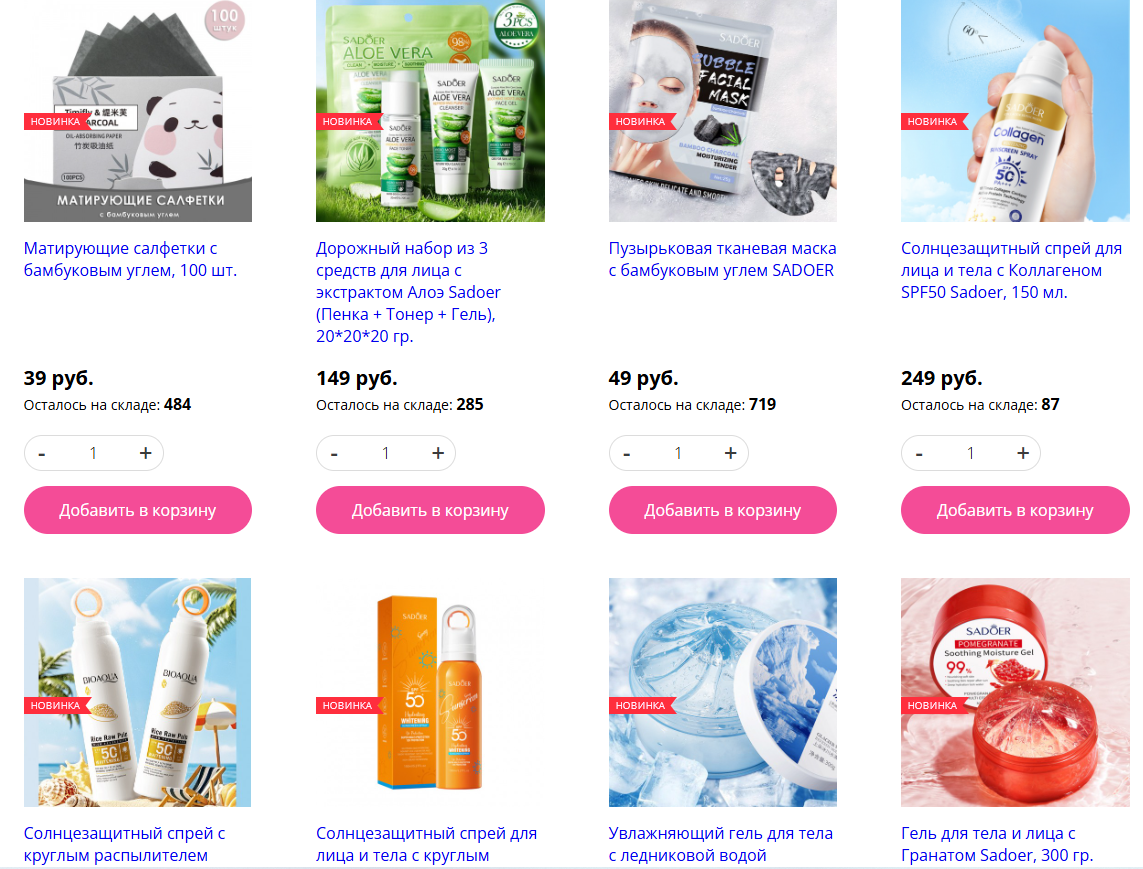This screenshot has width=1143, height=869.
Task: Increase quantity for bubble facial mask
Action: 730,453
